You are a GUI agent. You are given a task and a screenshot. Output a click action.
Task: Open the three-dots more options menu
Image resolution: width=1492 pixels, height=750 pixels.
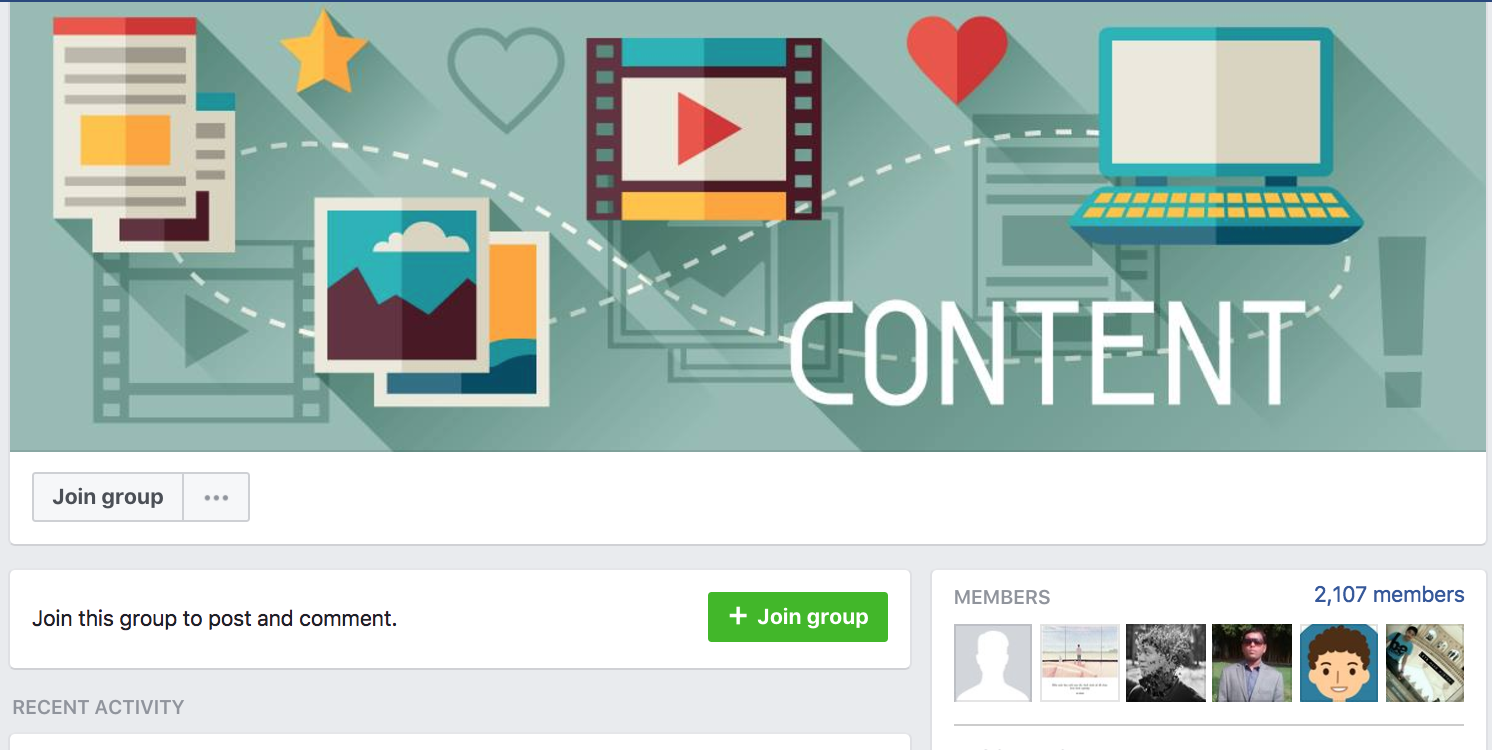click(x=216, y=497)
